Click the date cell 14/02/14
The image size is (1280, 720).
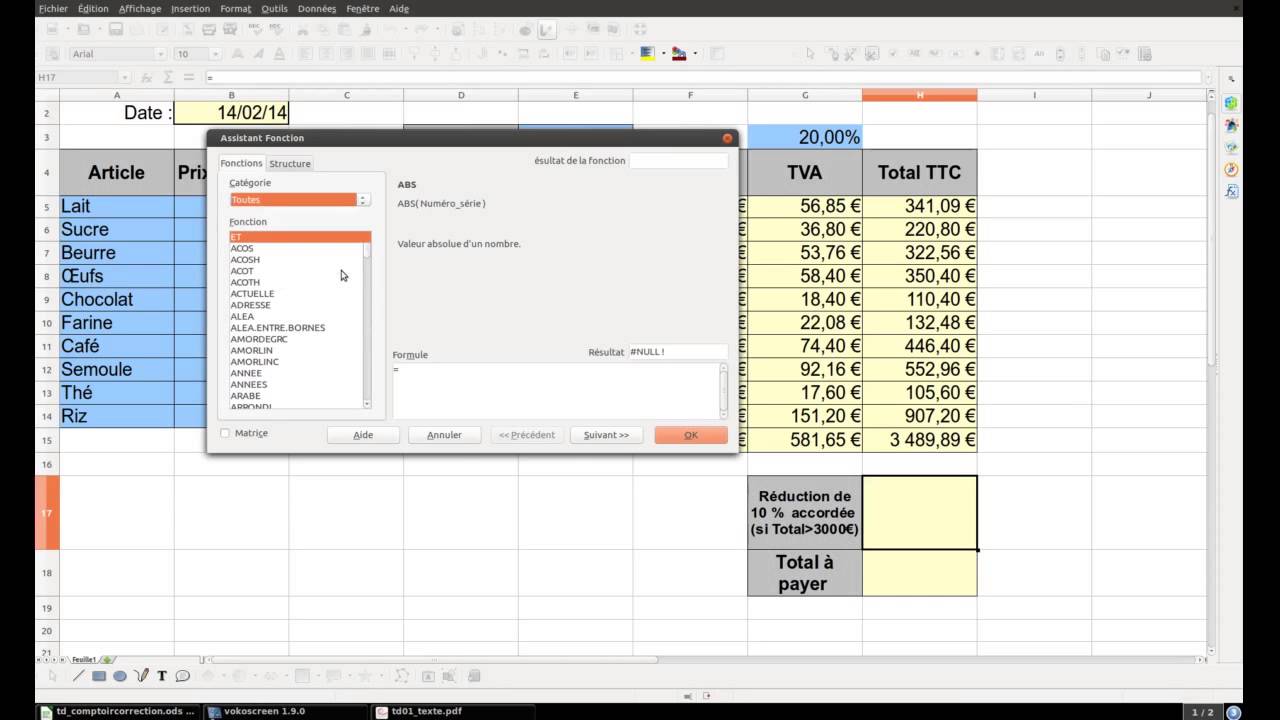coord(232,113)
